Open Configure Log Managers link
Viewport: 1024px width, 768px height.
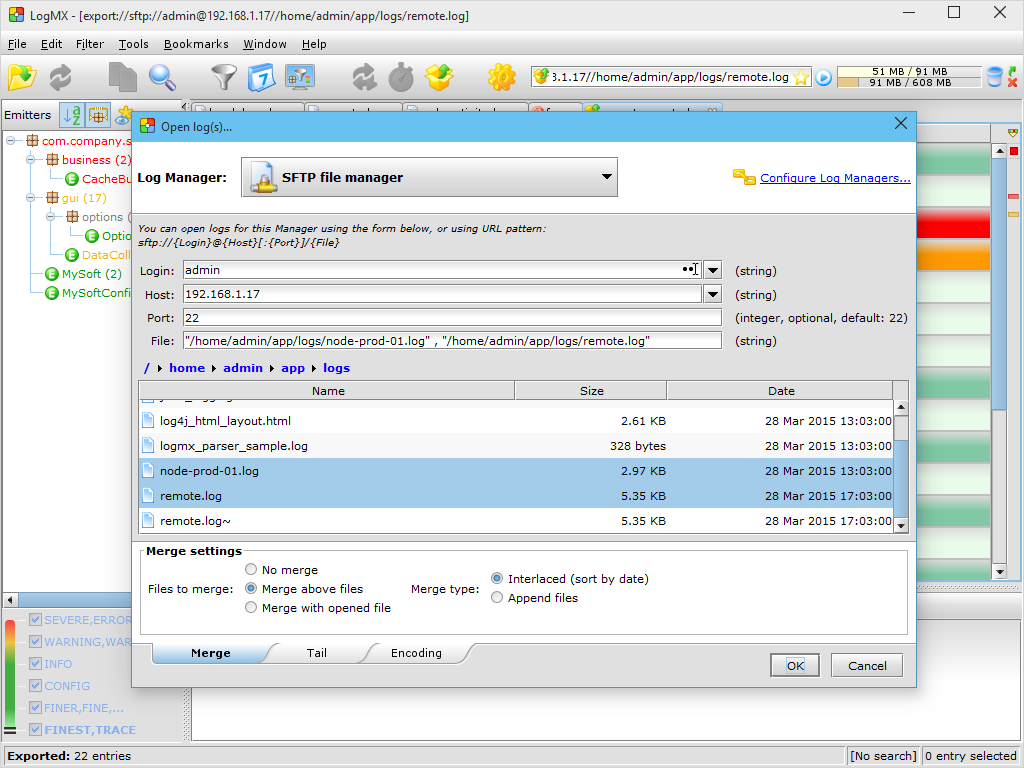pyautogui.click(x=835, y=178)
